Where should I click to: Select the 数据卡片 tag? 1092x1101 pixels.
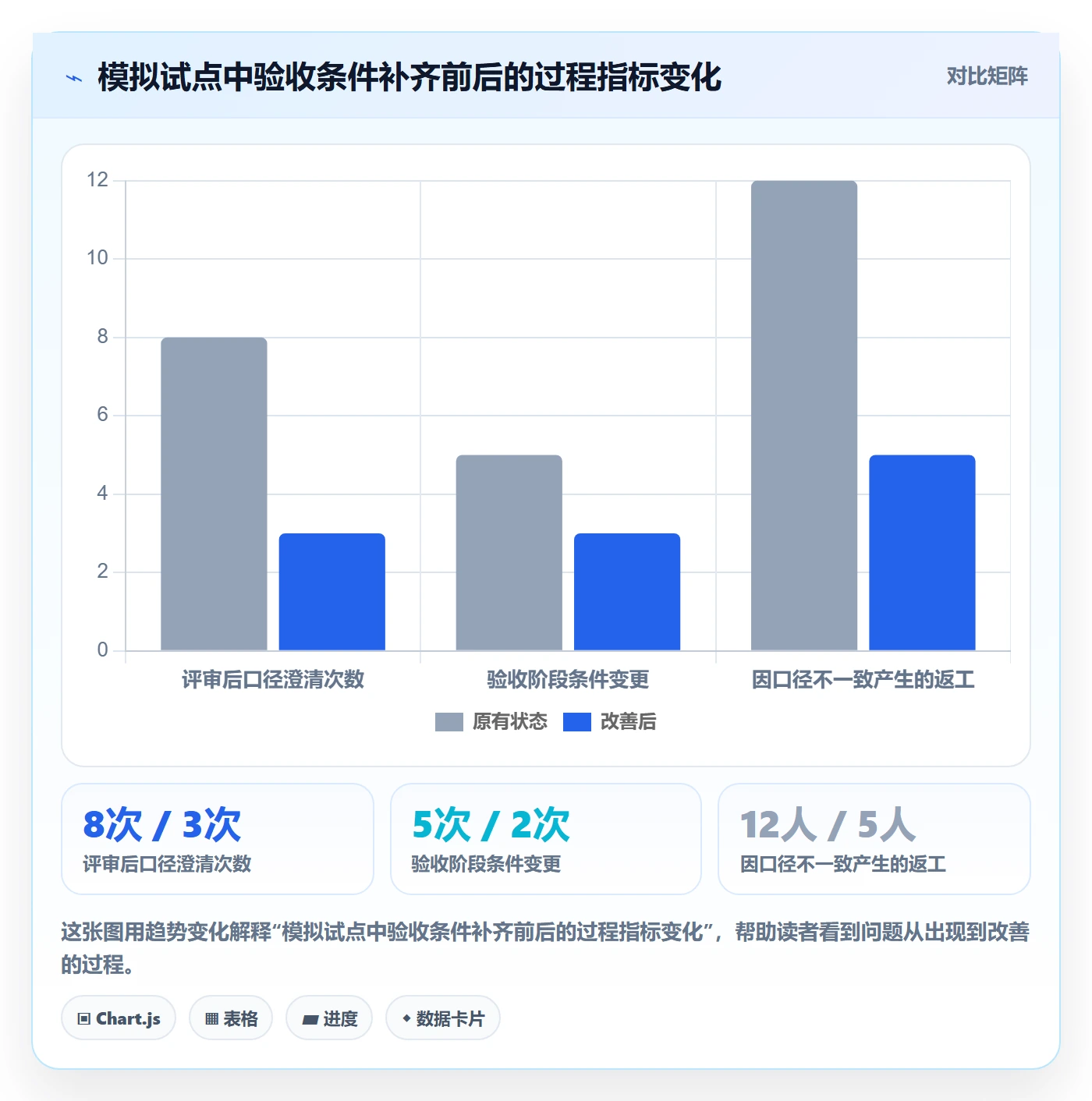click(x=443, y=1018)
